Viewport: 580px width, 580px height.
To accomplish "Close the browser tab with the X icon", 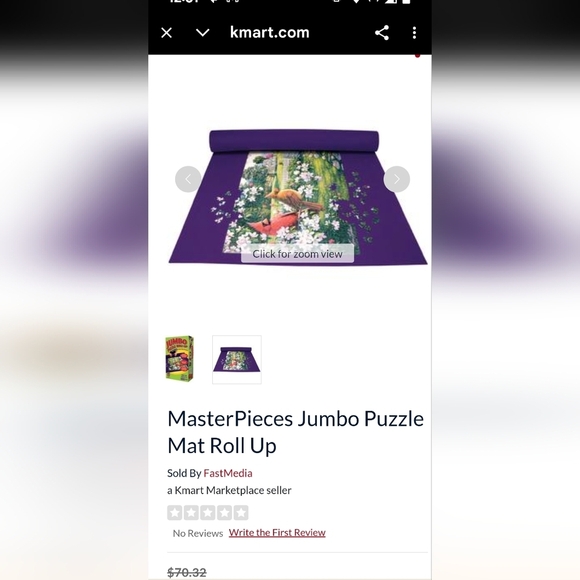I will click(166, 33).
